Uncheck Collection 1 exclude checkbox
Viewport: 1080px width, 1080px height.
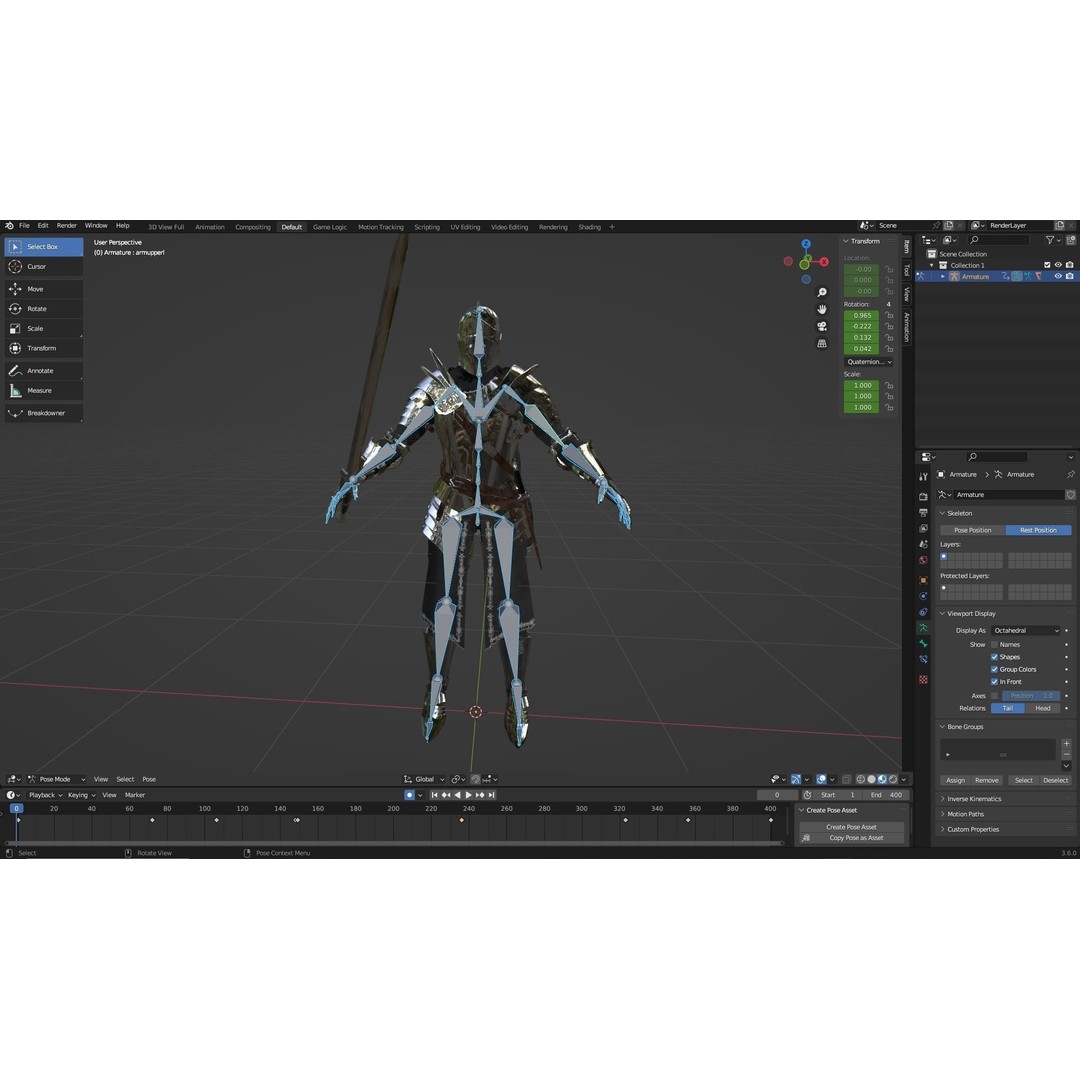(x=1048, y=265)
